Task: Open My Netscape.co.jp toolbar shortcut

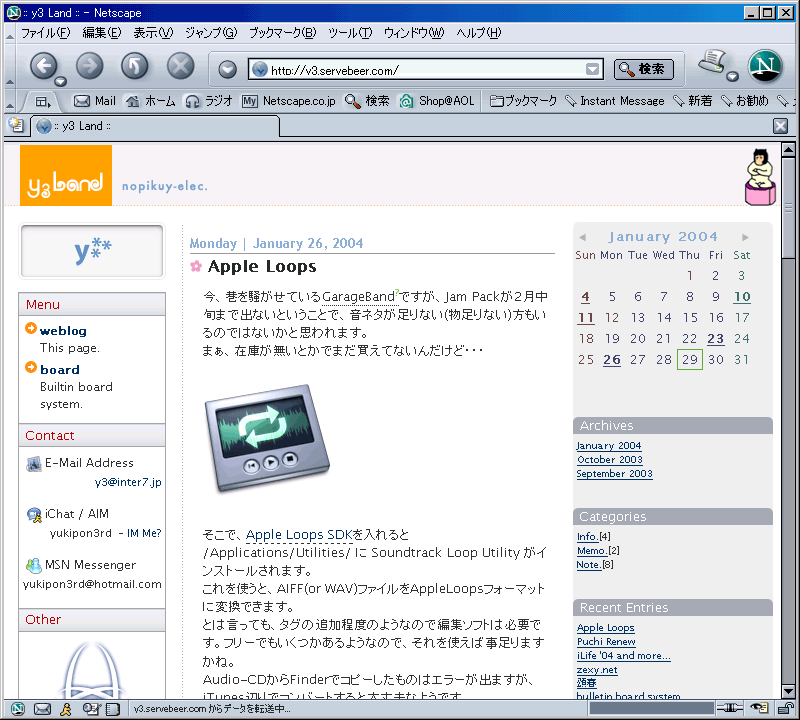Action: [289, 101]
